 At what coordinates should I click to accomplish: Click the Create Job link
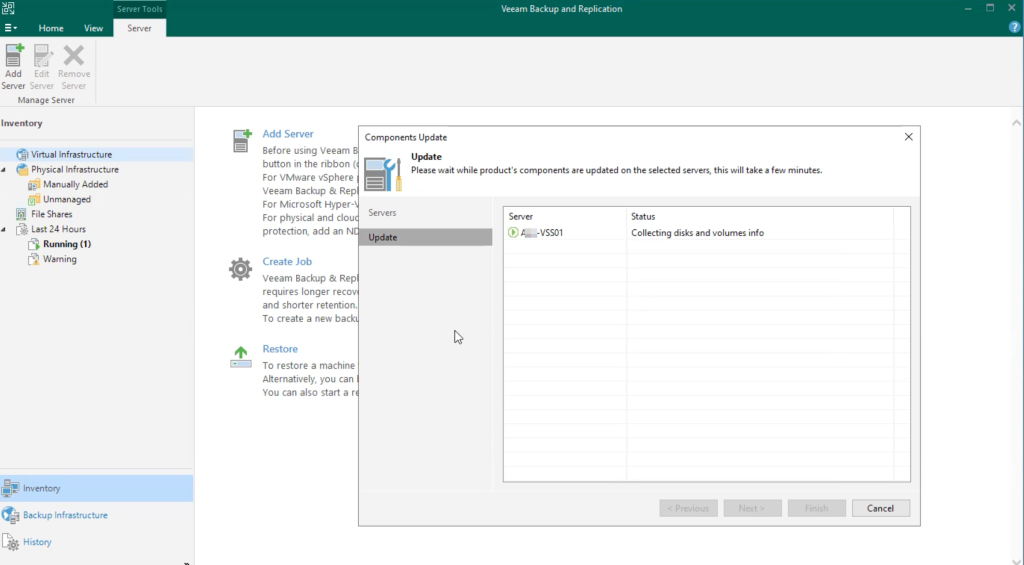[287, 261]
